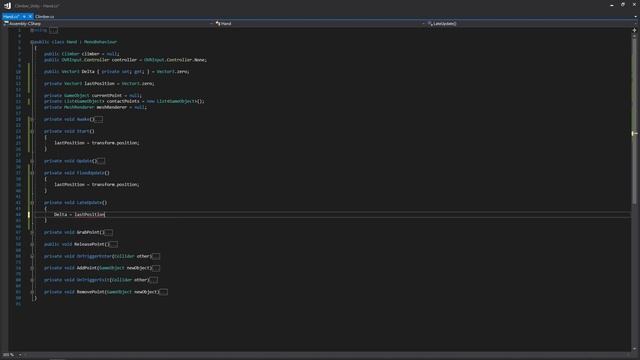
Task: Click the split editor handle above scrollbar
Action: tap(634, 30)
